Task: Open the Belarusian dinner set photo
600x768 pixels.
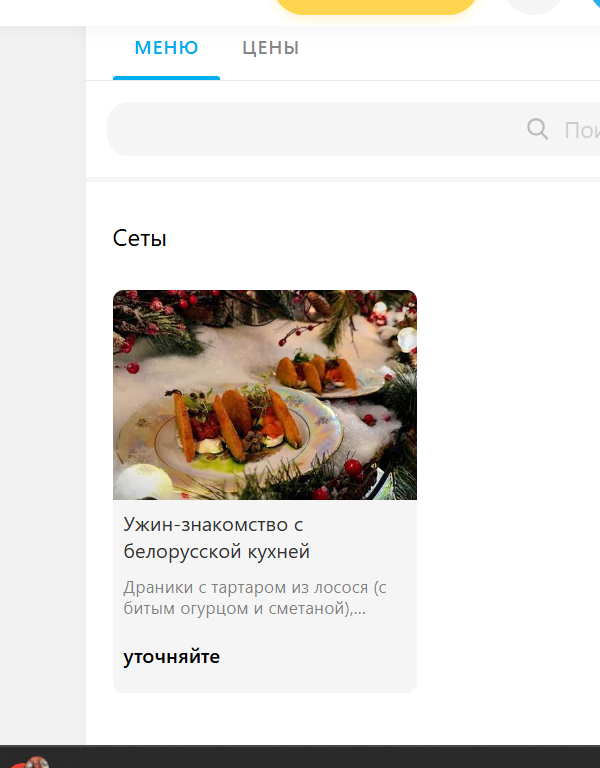Action: (265, 395)
